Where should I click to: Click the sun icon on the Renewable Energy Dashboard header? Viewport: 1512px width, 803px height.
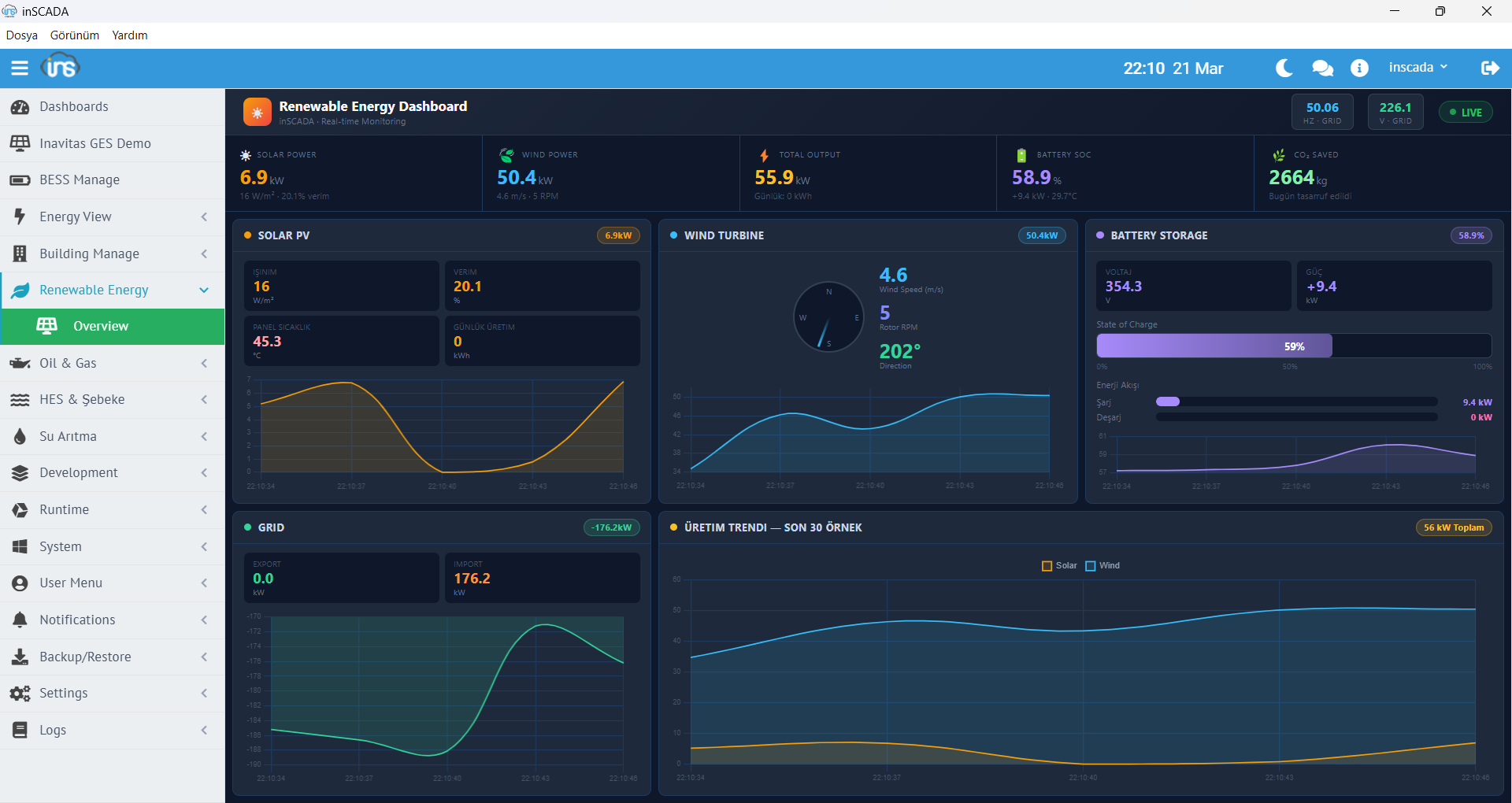tap(257, 112)
